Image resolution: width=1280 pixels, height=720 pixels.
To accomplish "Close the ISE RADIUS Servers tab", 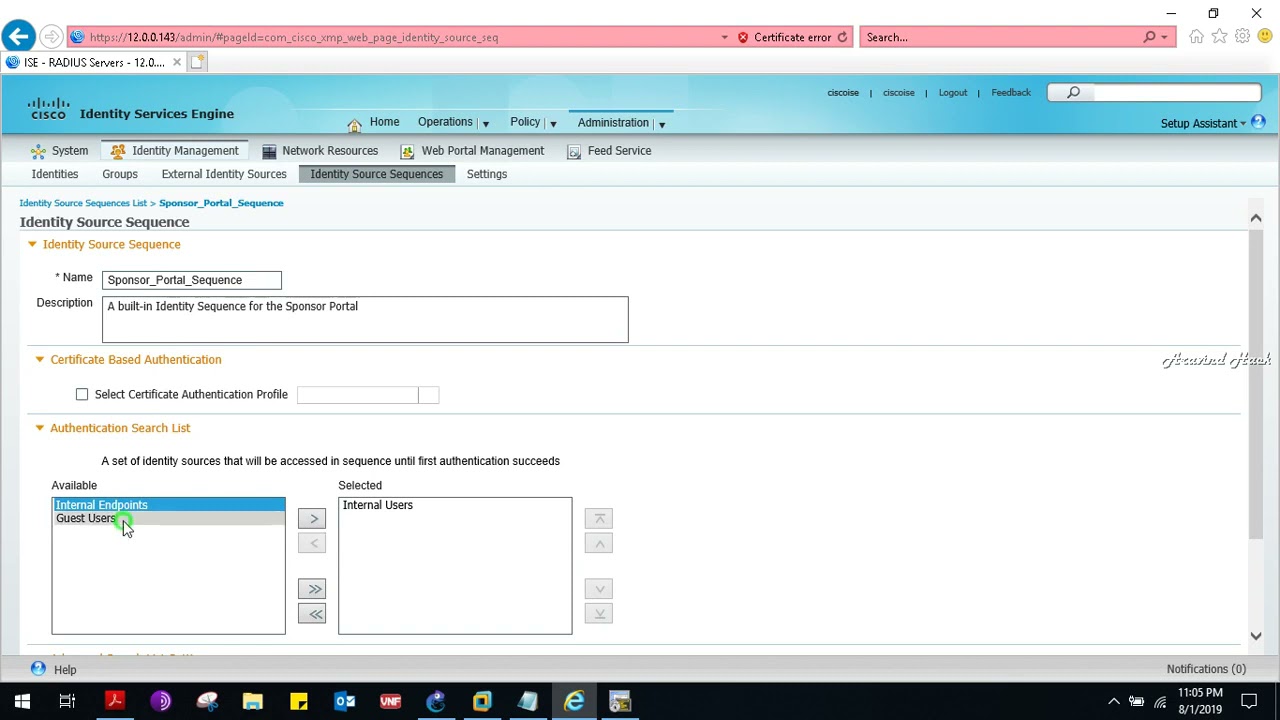I will click(177, 62).
